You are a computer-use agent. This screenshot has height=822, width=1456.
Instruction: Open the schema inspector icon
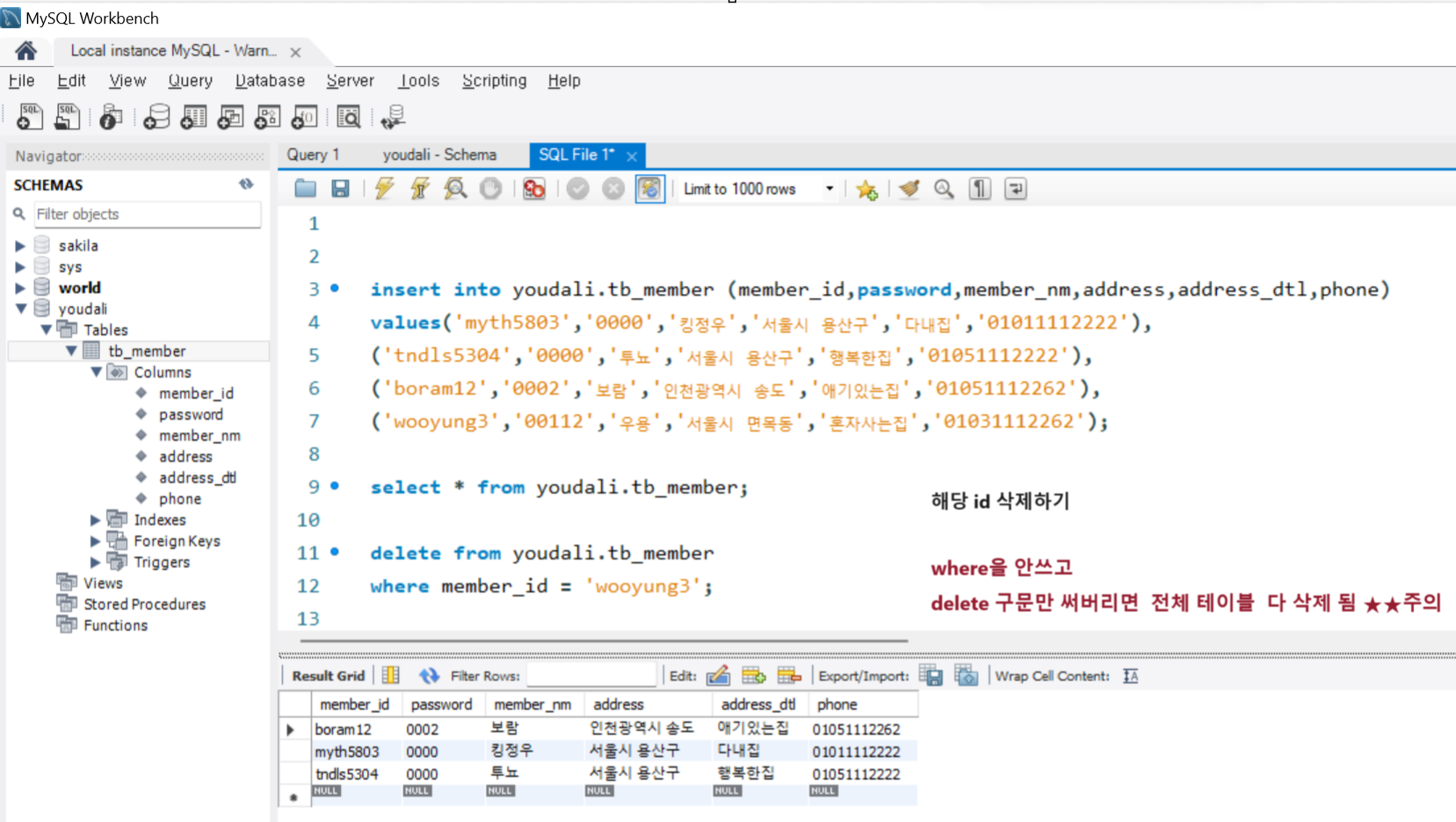111,116
